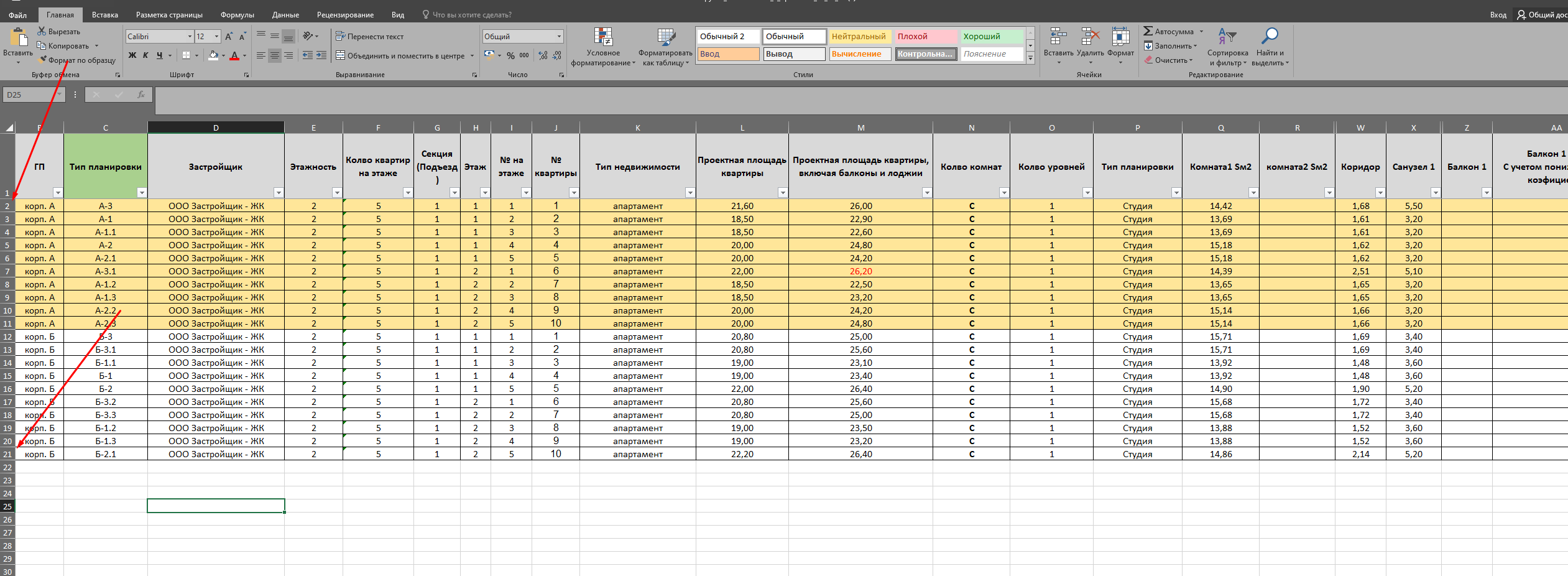The width and height of the screenshot is (1568, 576).
Task: Open Find & Select (Найти и выделить)
Action: tap(1270, 47)
